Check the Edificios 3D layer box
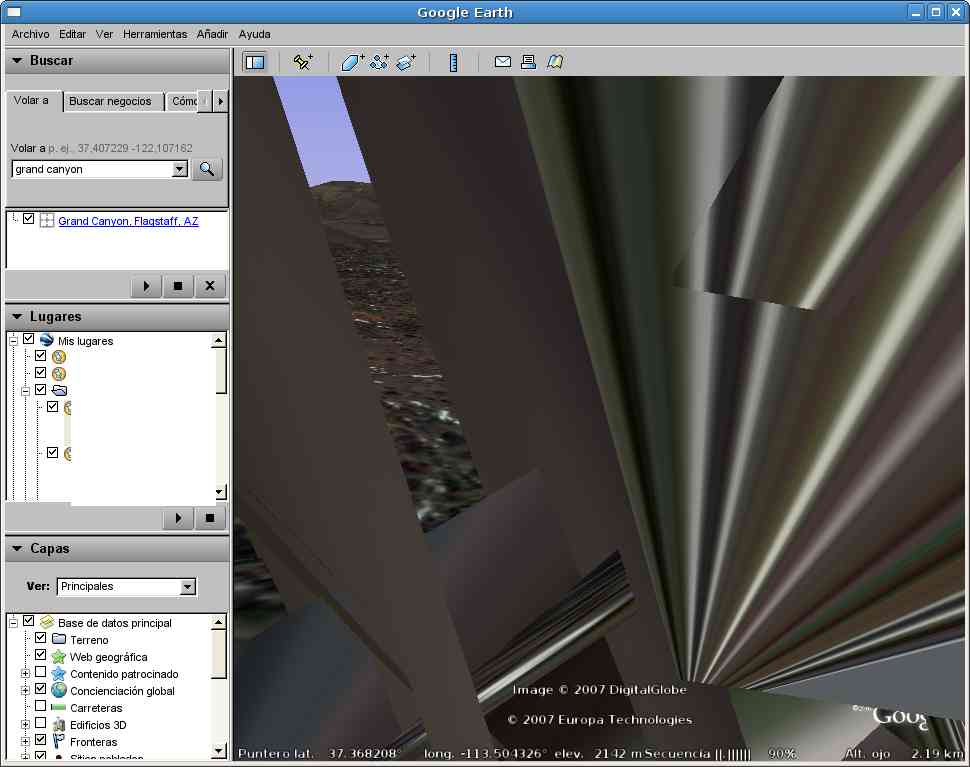 pyautogui.click(x=41, y=724)
